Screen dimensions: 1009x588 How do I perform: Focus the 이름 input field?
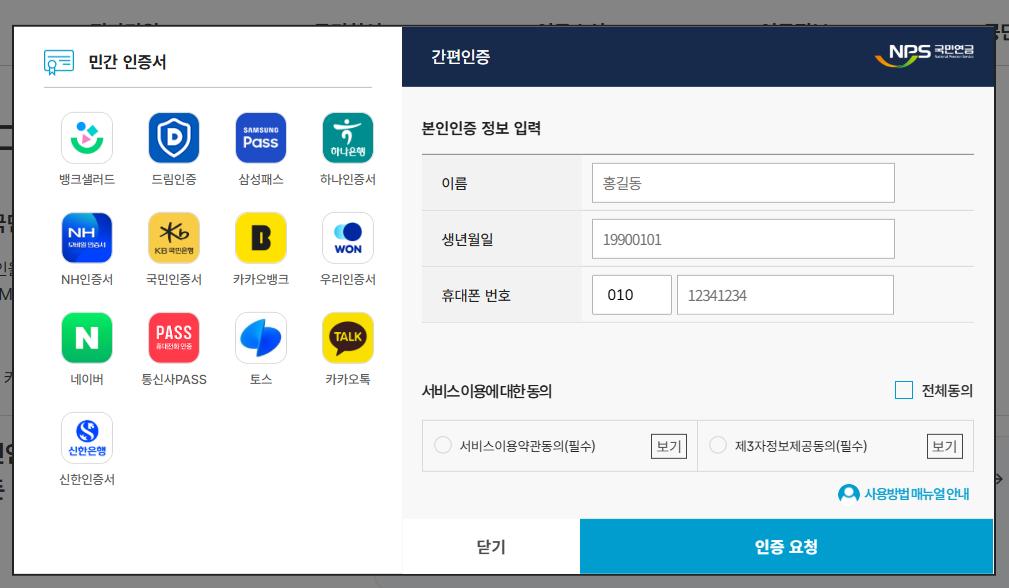743,183
